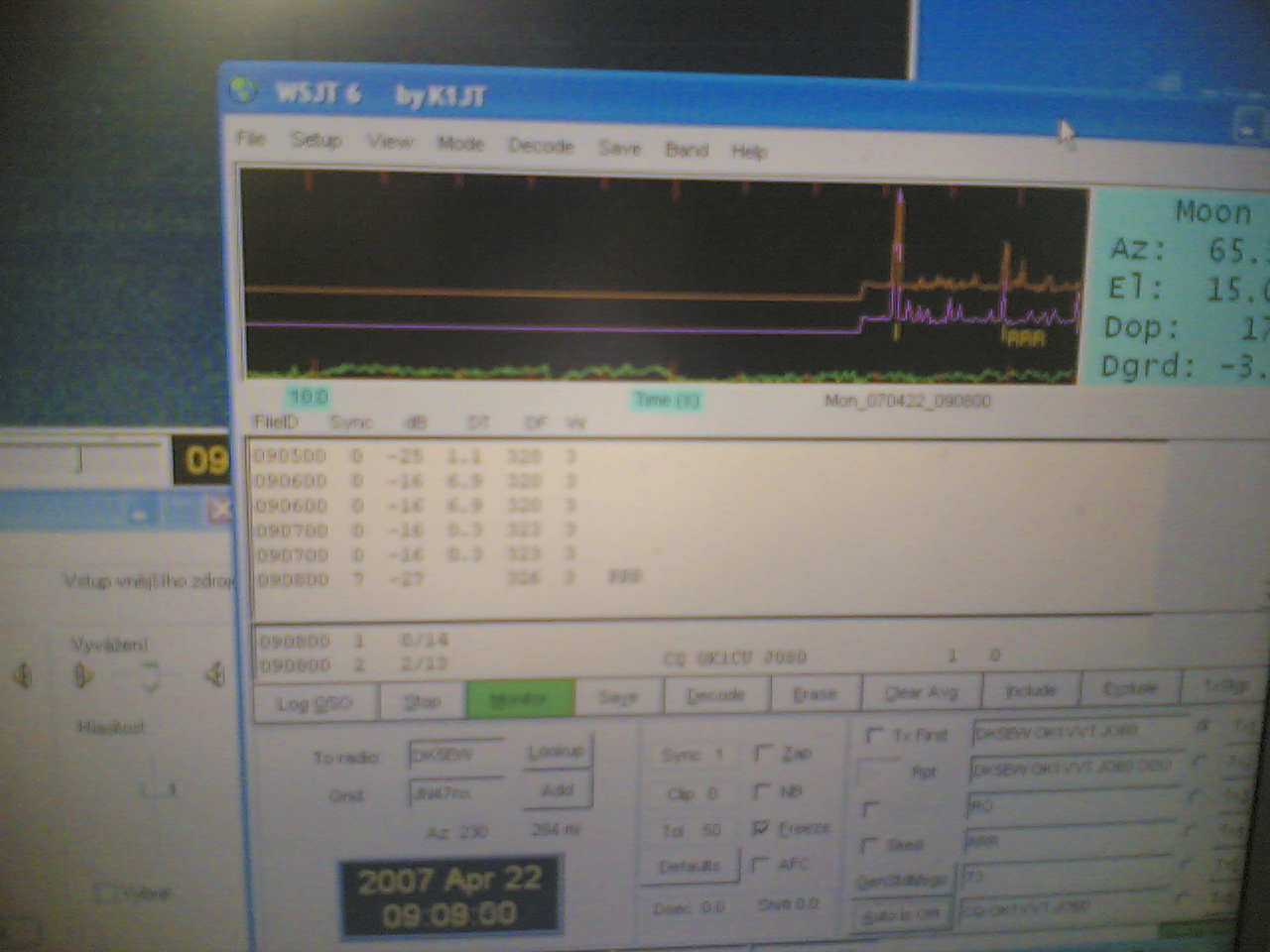The height and width of the screenshot is (952, 1270).
Task: Click the first Tx message field
Action: tap(1078, 733)
